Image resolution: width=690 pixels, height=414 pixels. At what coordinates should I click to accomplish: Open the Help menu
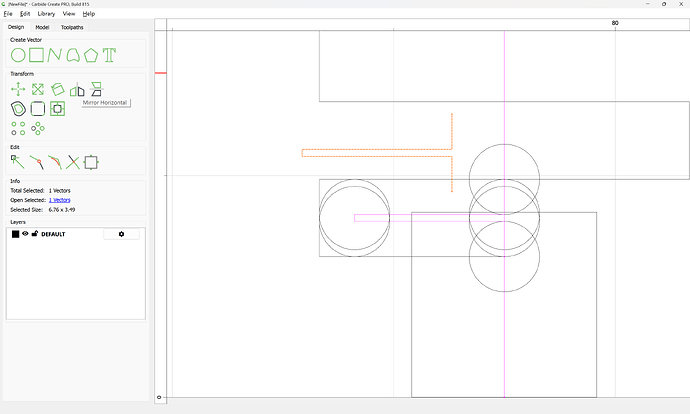pos(89,14)
